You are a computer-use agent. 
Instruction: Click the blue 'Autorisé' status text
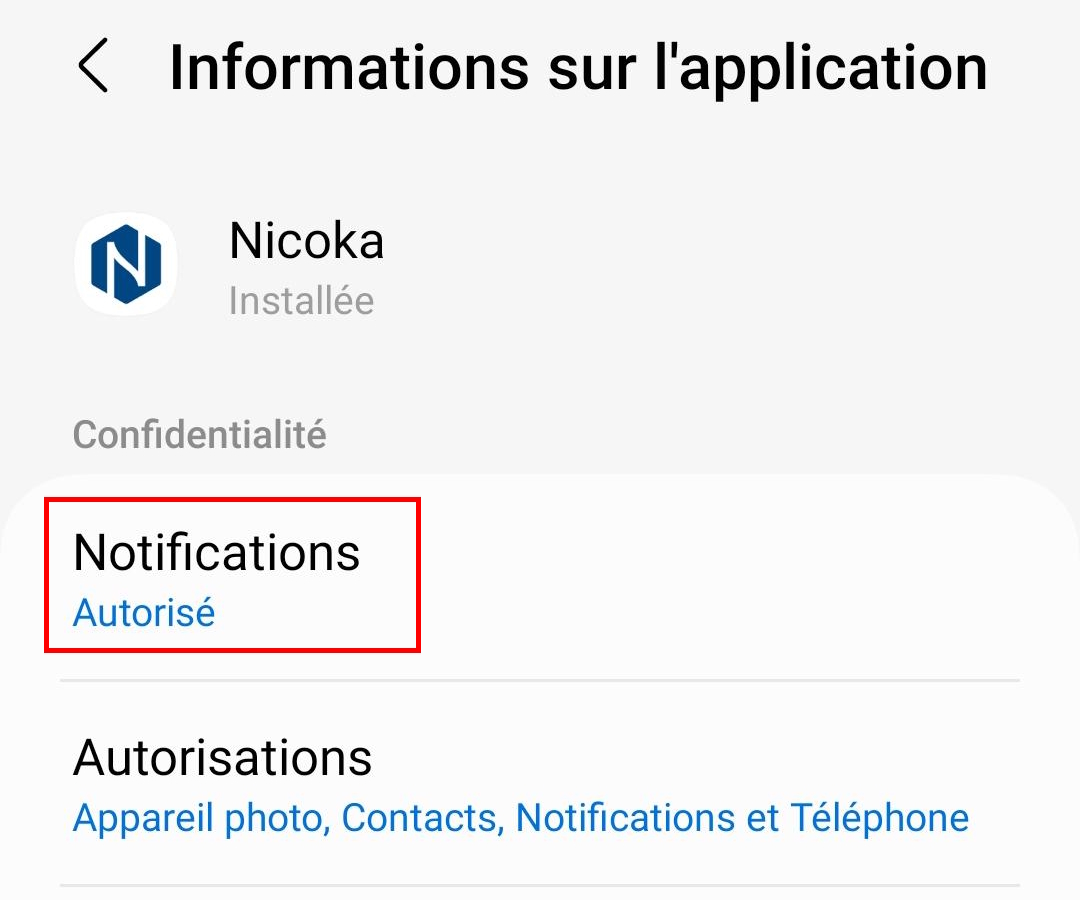pyautogui.click(x=144, y=612)
